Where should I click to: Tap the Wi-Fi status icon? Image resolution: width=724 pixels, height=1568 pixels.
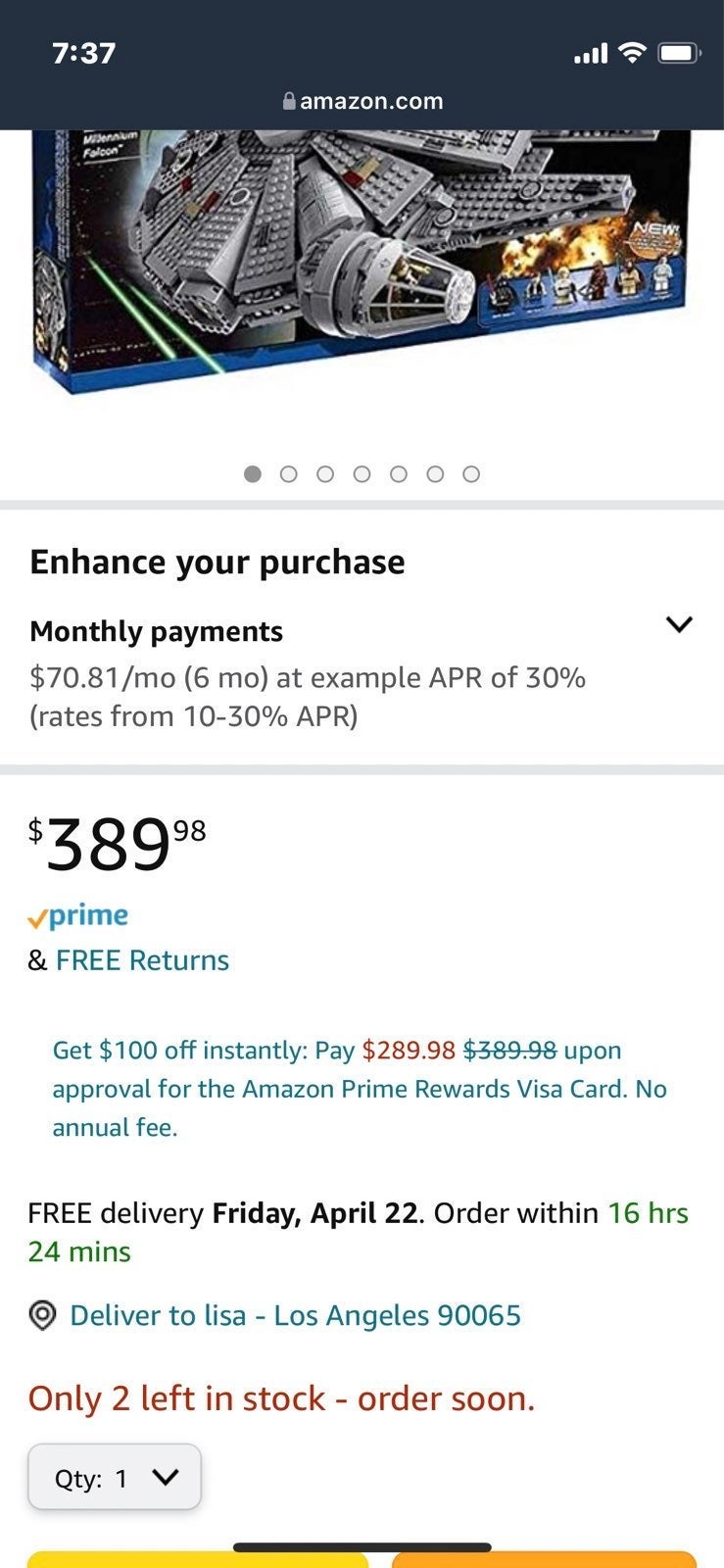click(634, 53)
